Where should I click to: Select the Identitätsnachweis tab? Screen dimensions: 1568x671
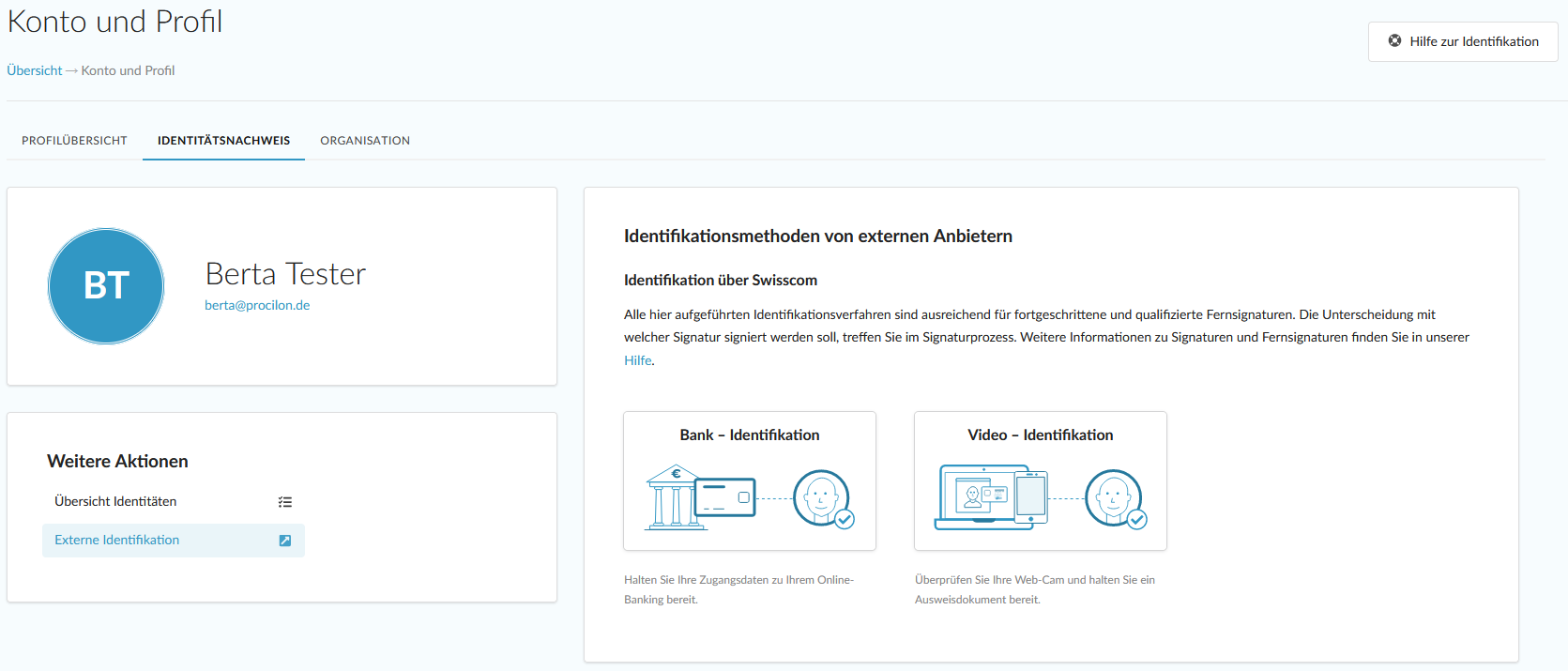[223, 141]
